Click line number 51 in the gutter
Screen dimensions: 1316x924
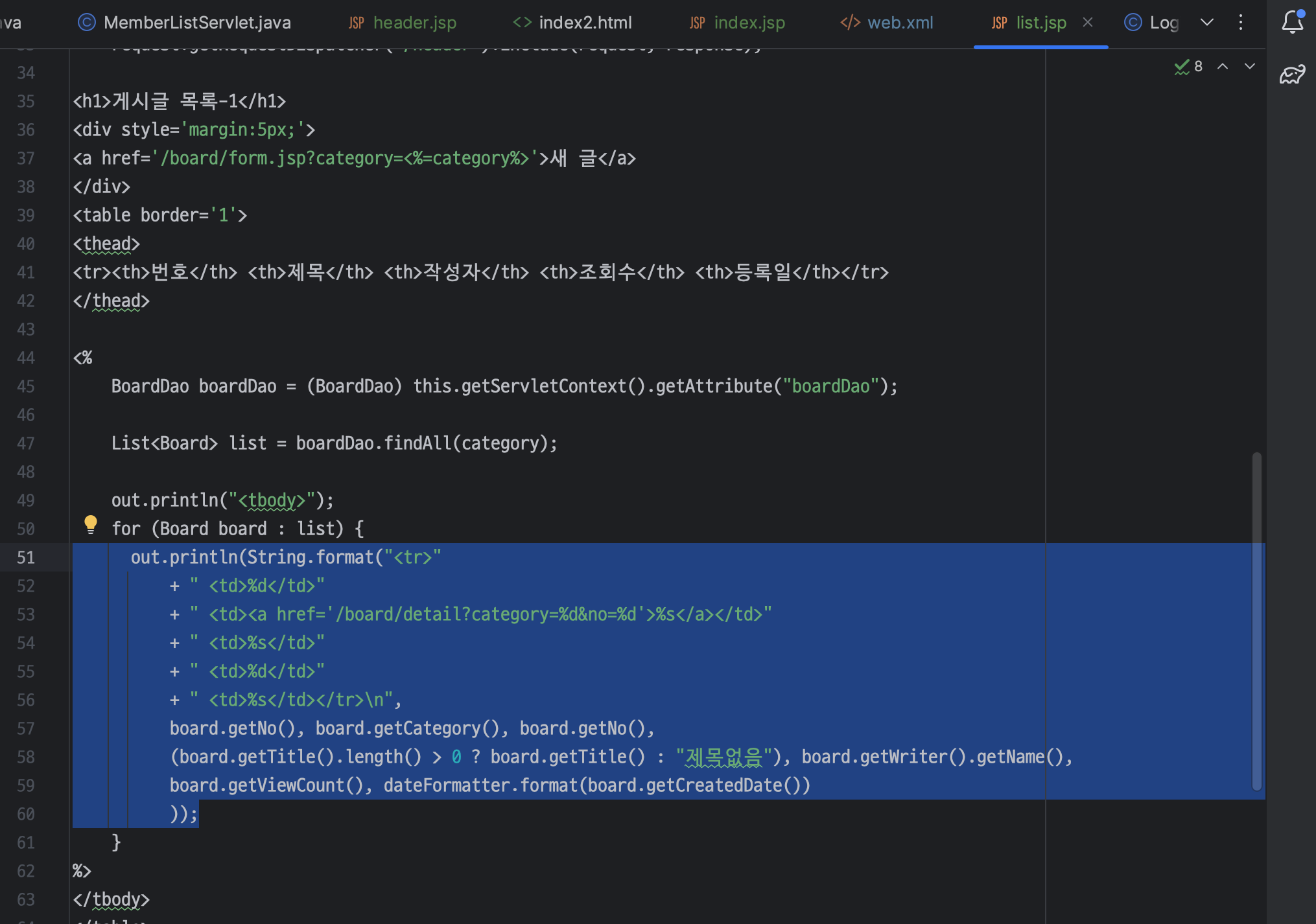[26, 557]
